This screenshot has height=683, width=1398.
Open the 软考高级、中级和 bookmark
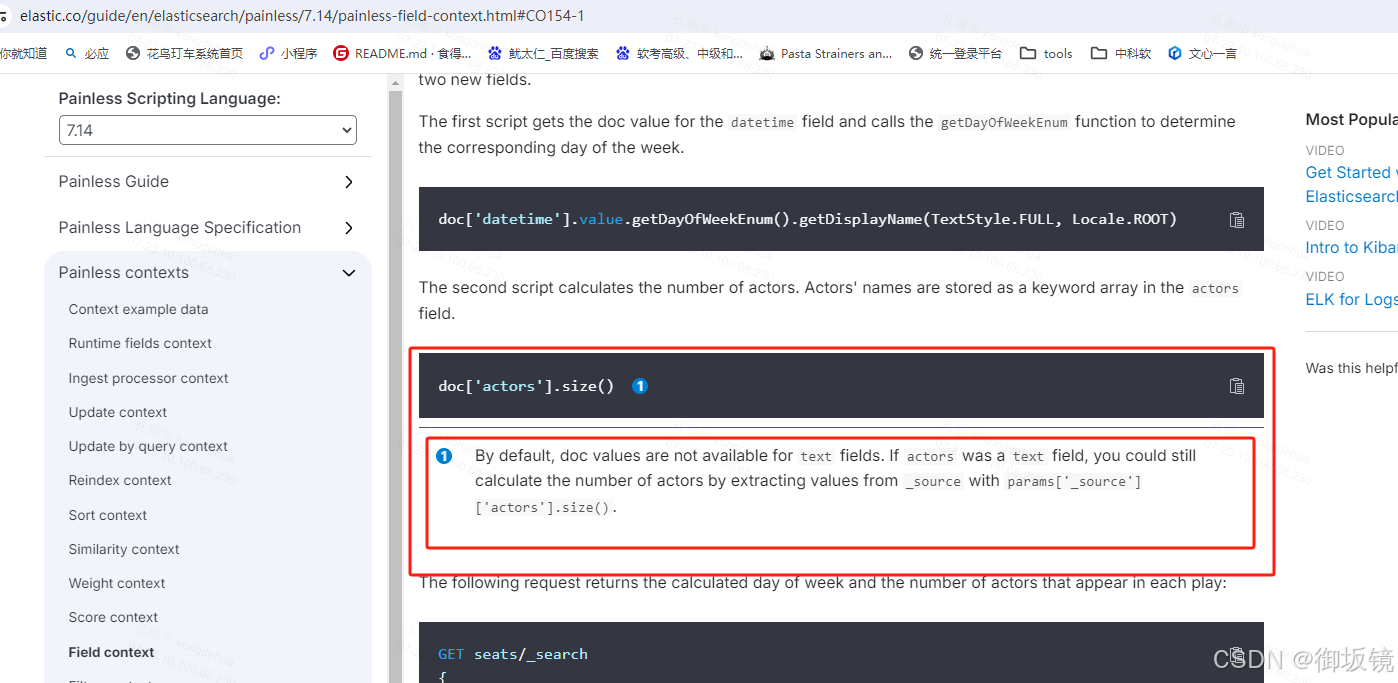click(679, 54)
